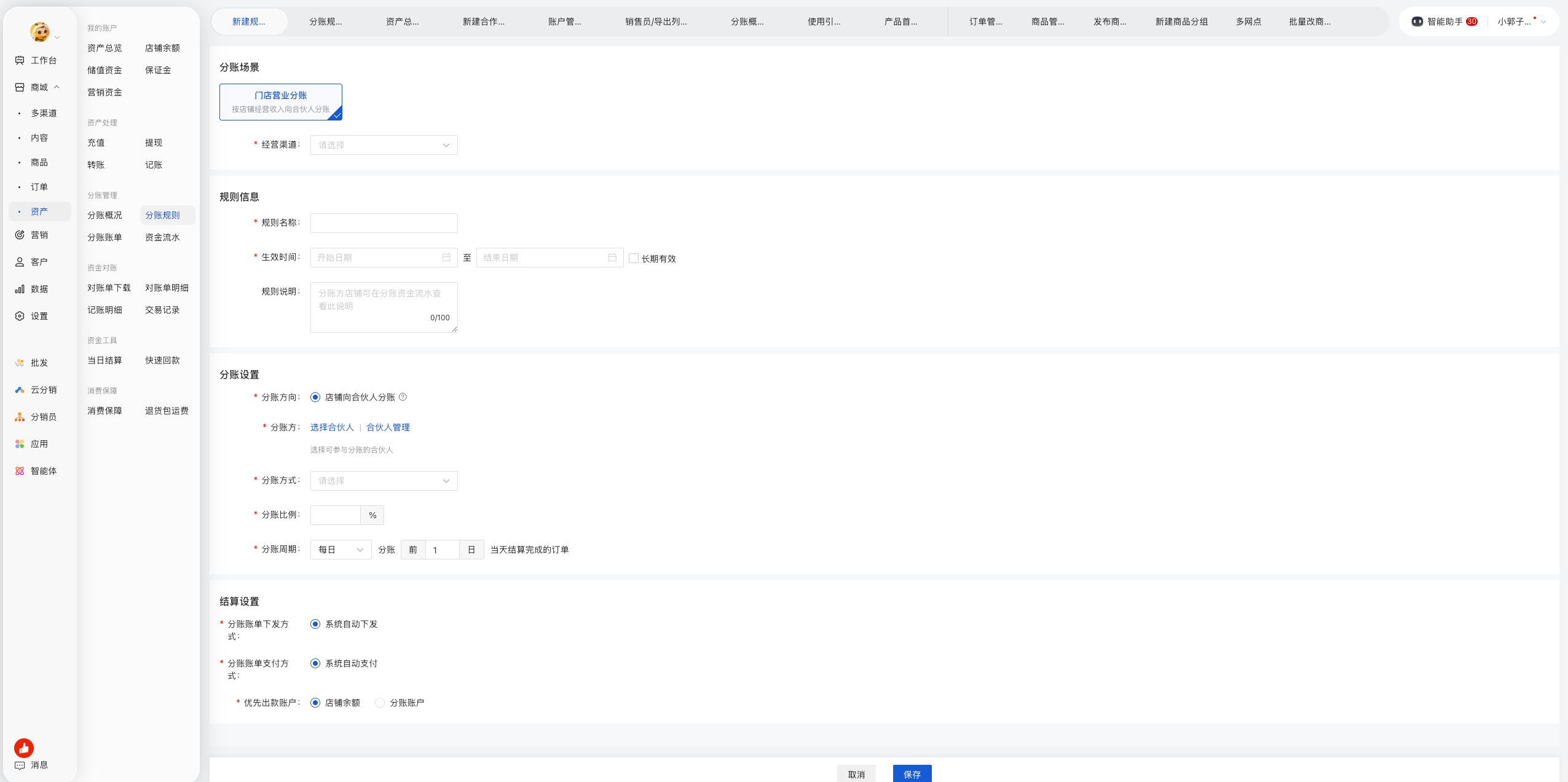The height and width of the screenshot is (782, 1568).
Task: Click the help icon beside 店铺向合伙人分账
Action: [403, 397]
